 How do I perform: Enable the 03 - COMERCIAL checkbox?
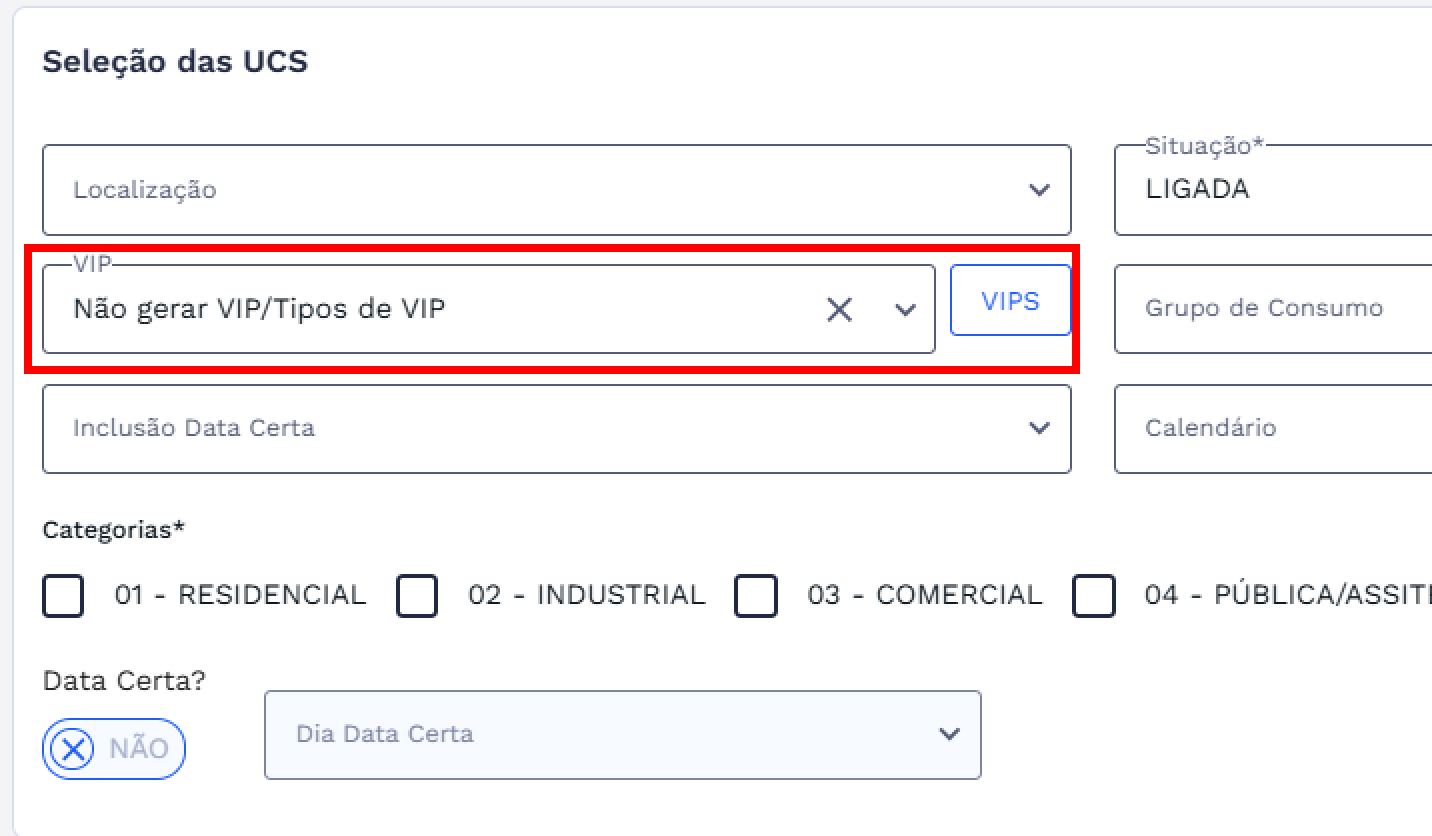(x=756, y=597)
